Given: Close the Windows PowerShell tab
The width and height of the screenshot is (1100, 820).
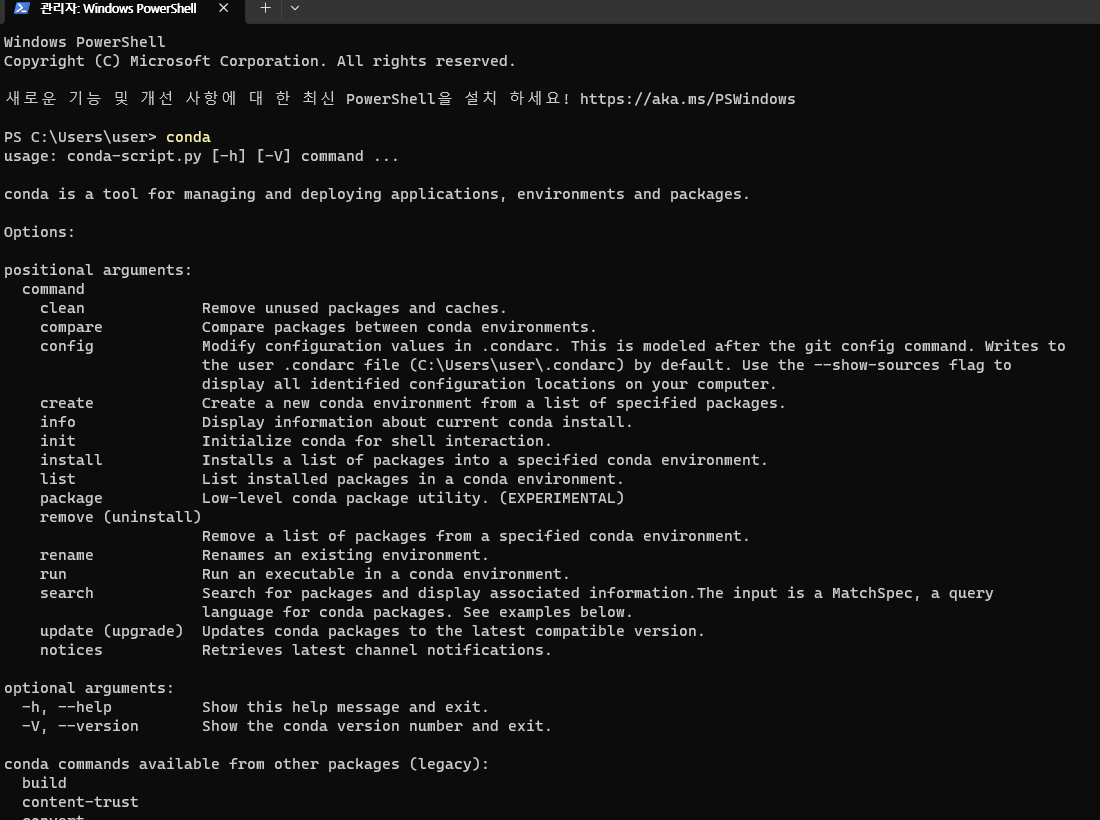Looking at the screenshot, I should pos(223,8).
